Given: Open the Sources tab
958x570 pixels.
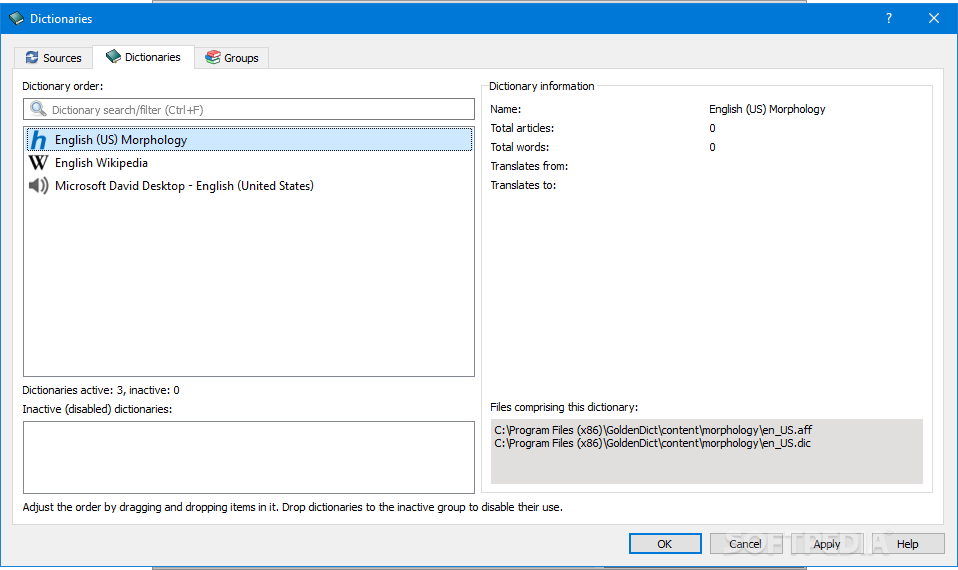Looking at the screenshot, I should click(53, 57).
